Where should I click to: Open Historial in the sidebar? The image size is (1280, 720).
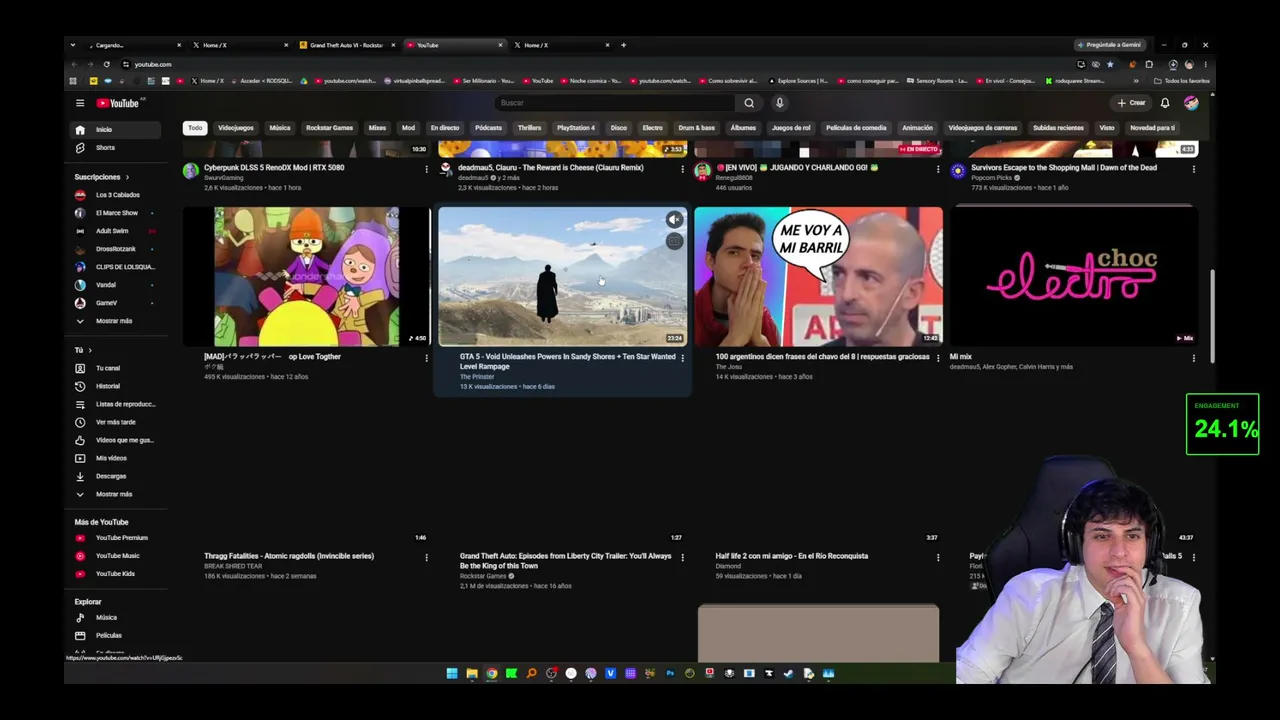(116, 386)
